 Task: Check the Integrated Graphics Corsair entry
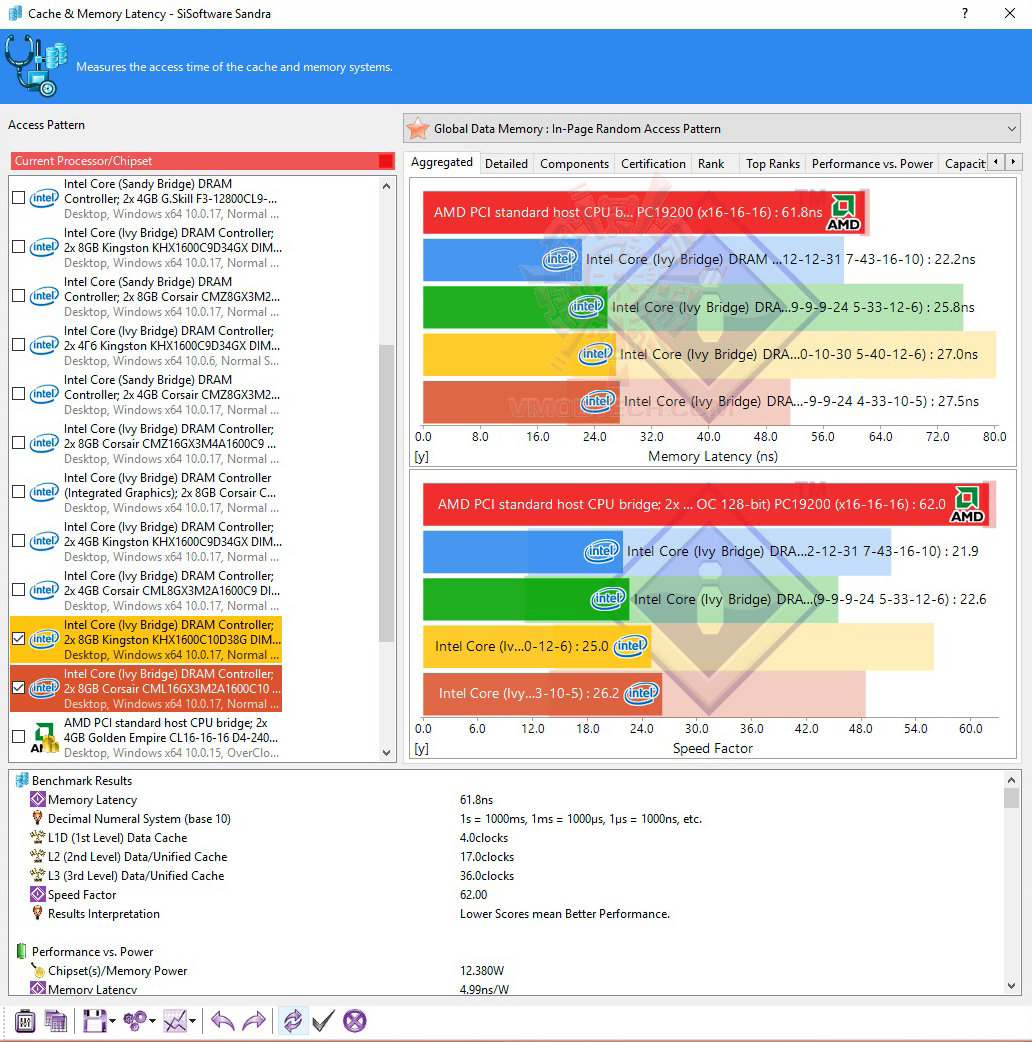[x=19, y=492]
